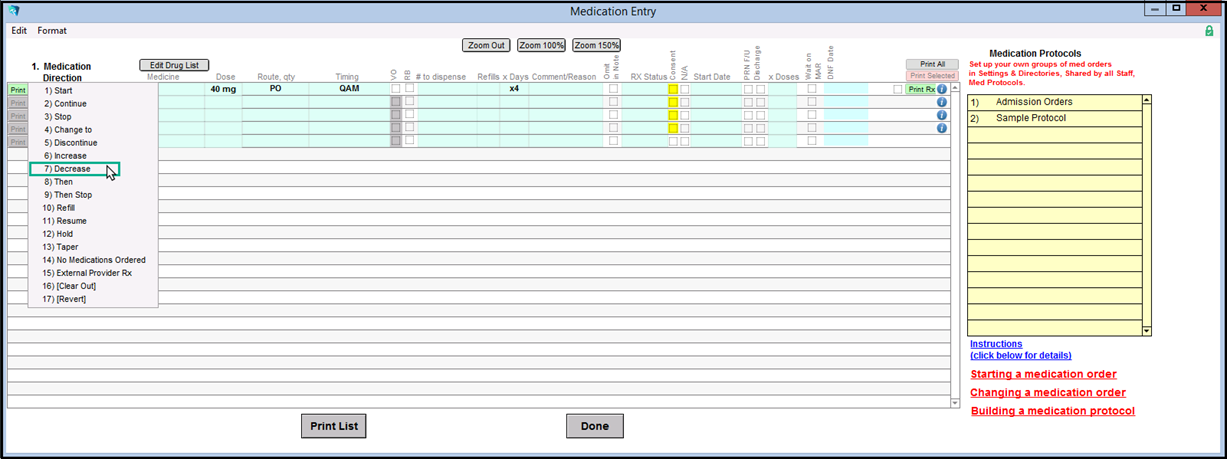Open the Format menu
The image size is (1227, 459).
point(52,31)
